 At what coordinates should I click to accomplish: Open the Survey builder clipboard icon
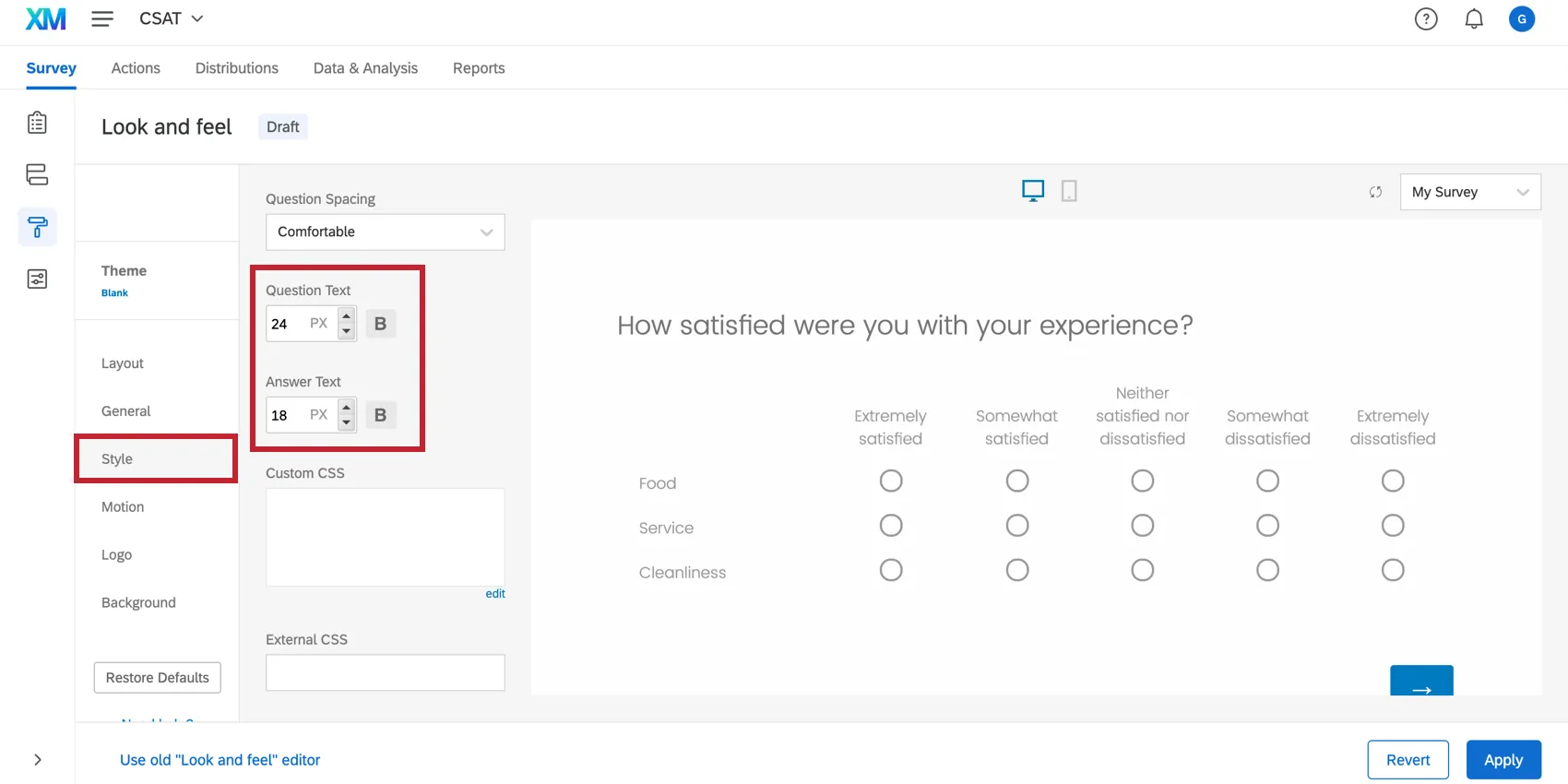37,123
